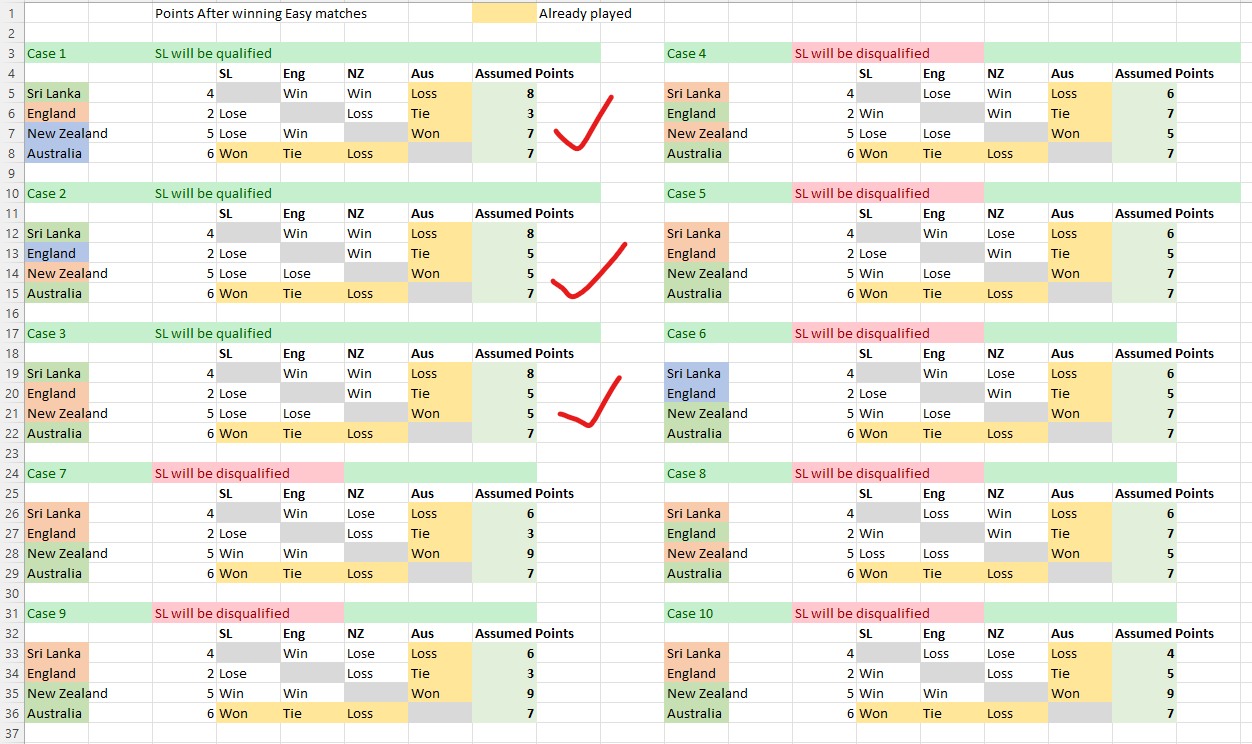Select row header 36
1252x744 pixels.
click(x=11, y=713)
